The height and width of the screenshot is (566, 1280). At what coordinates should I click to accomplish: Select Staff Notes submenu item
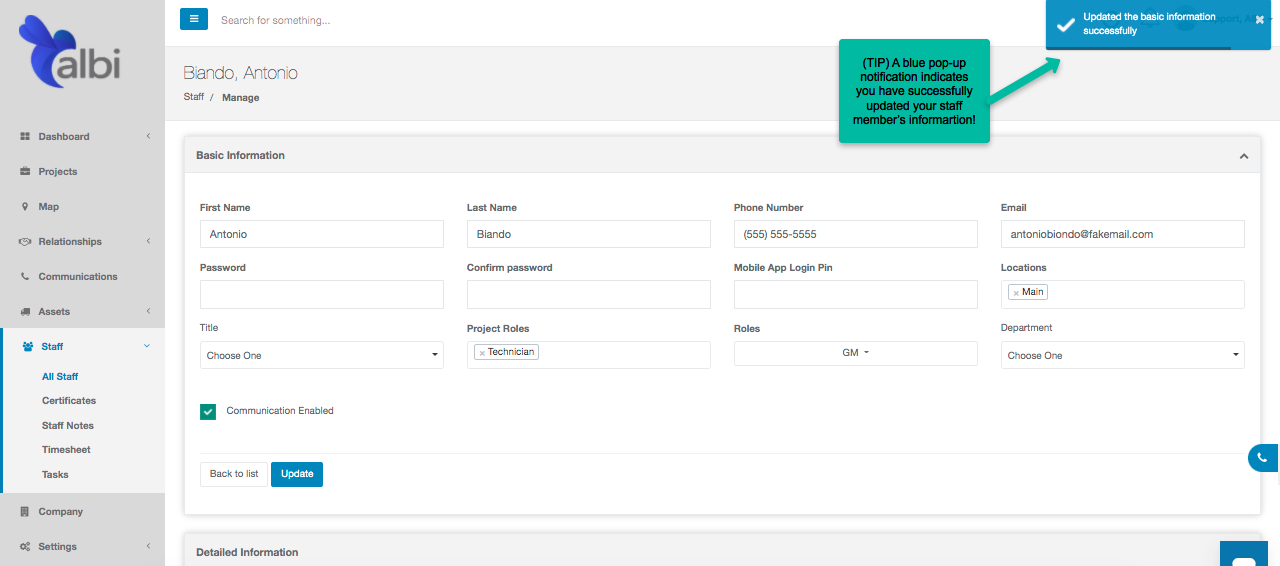(68, 426)
